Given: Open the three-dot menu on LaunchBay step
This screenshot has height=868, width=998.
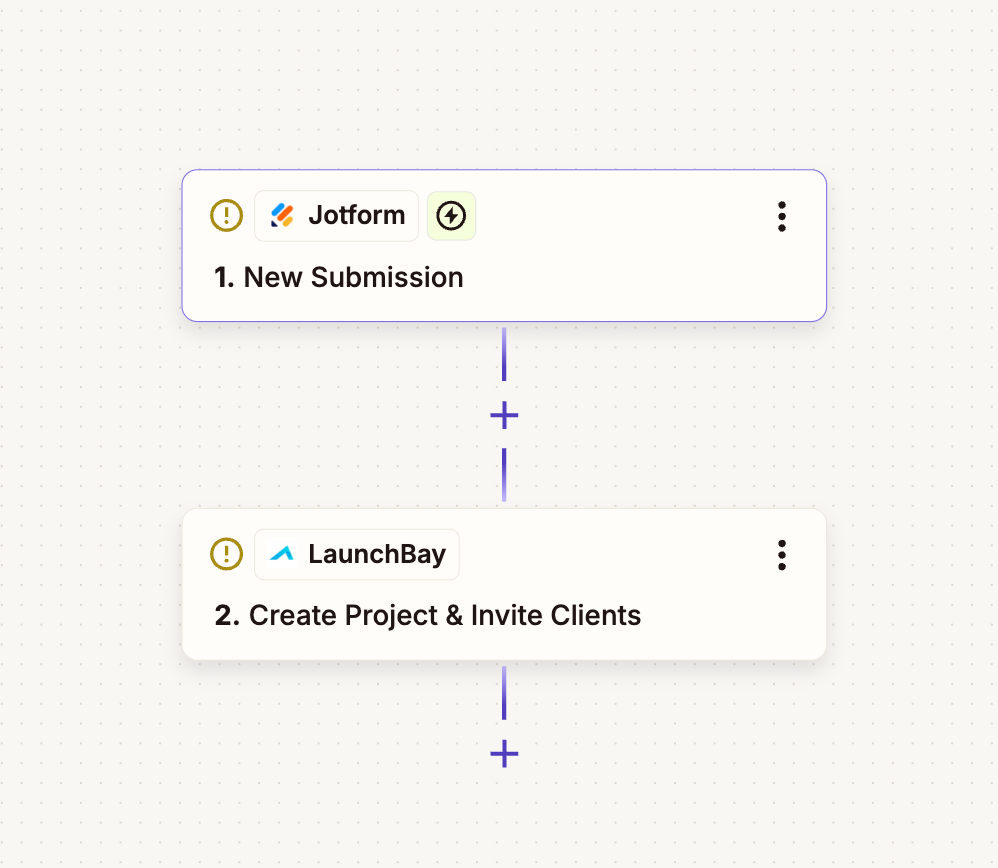Looking at the screenshot, I should coord(782,555).
